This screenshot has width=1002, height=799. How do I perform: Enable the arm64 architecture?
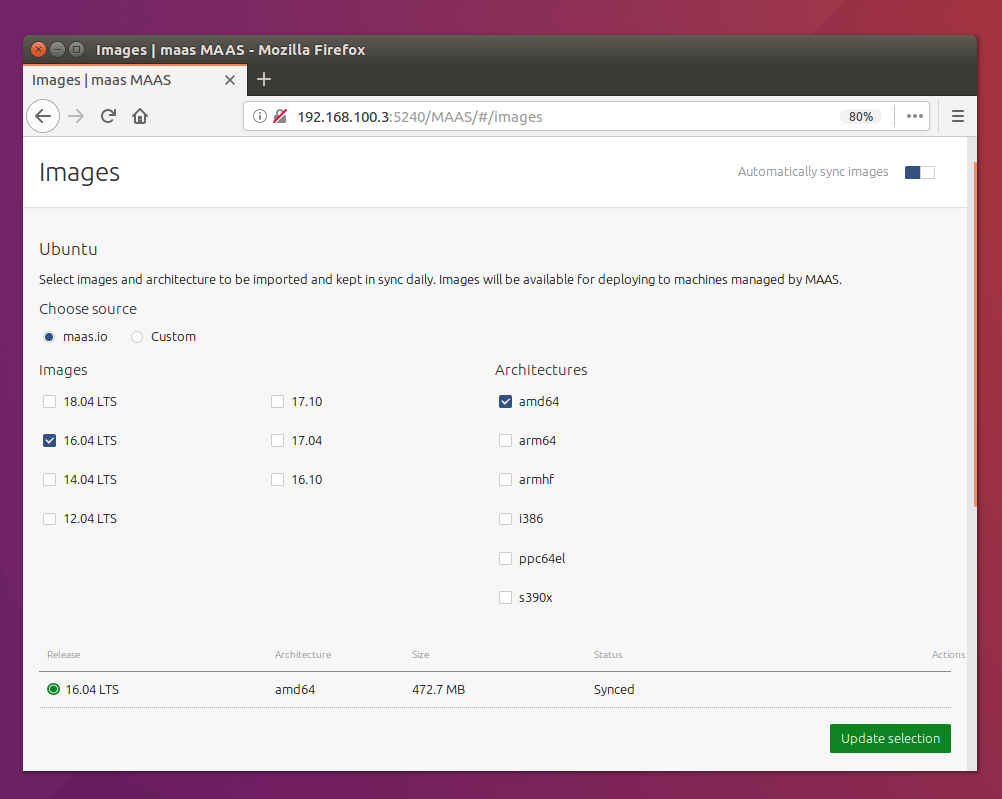[x=505, y=440]
